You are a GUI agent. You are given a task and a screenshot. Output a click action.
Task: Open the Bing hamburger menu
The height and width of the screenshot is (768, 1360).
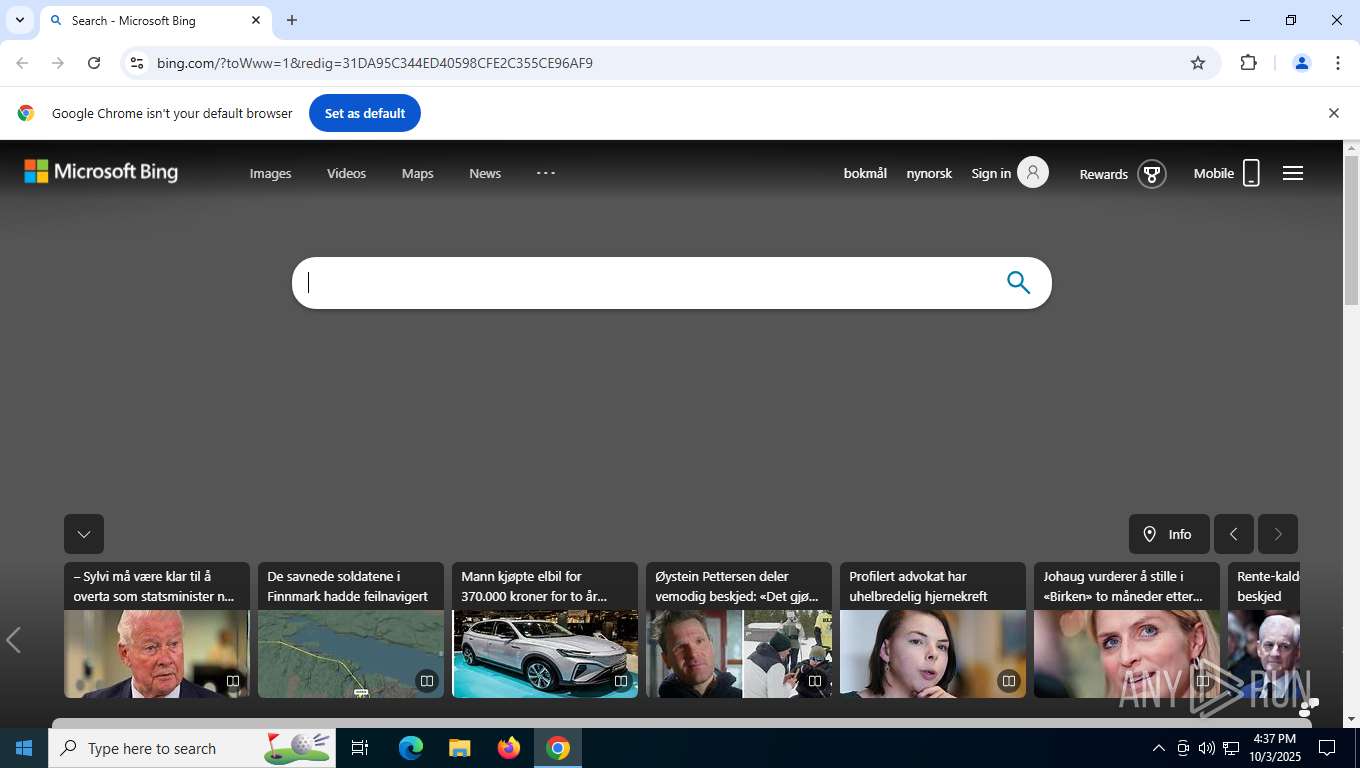1293,173
